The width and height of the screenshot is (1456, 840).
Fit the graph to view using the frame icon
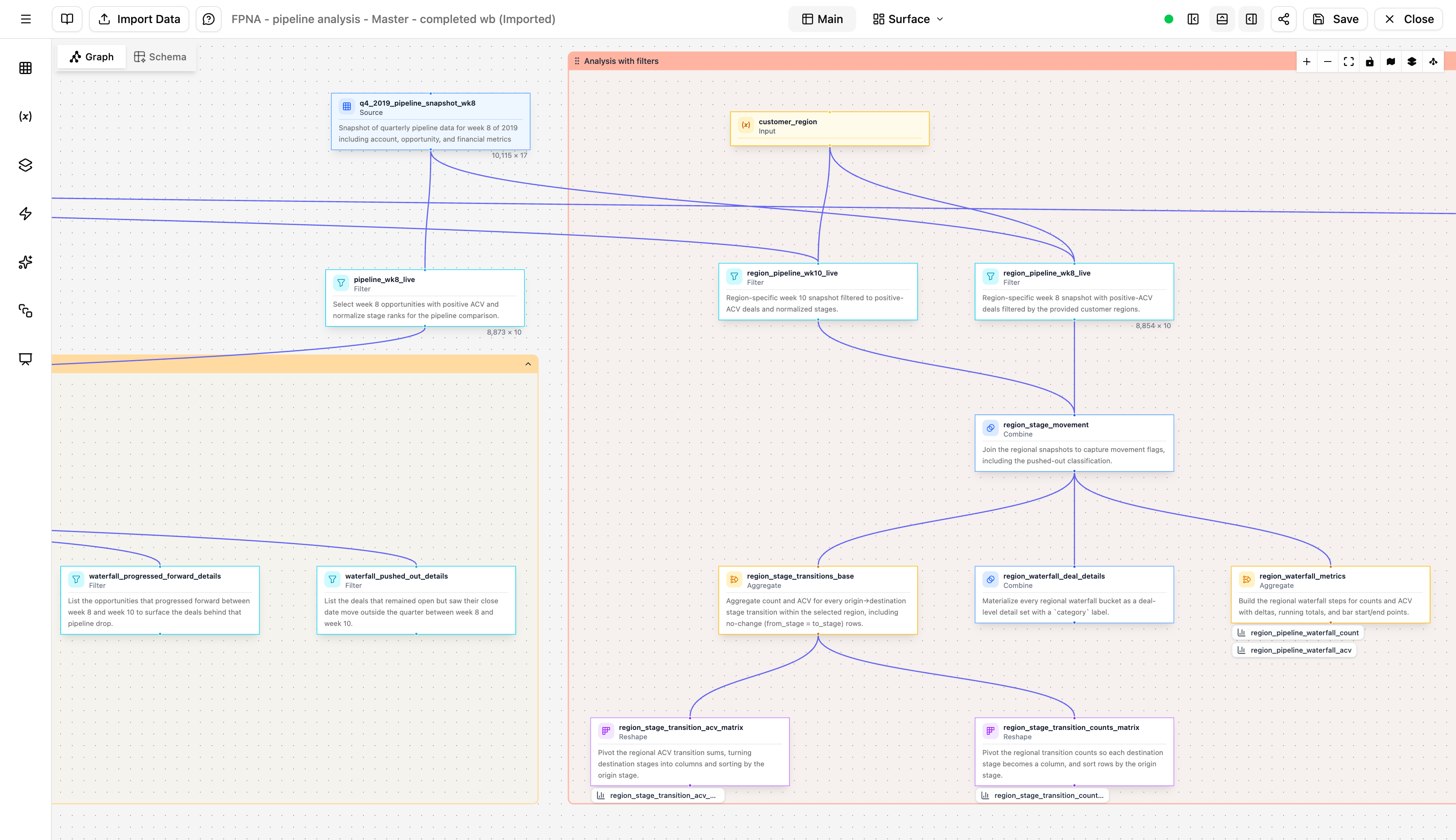[1349, 61]
